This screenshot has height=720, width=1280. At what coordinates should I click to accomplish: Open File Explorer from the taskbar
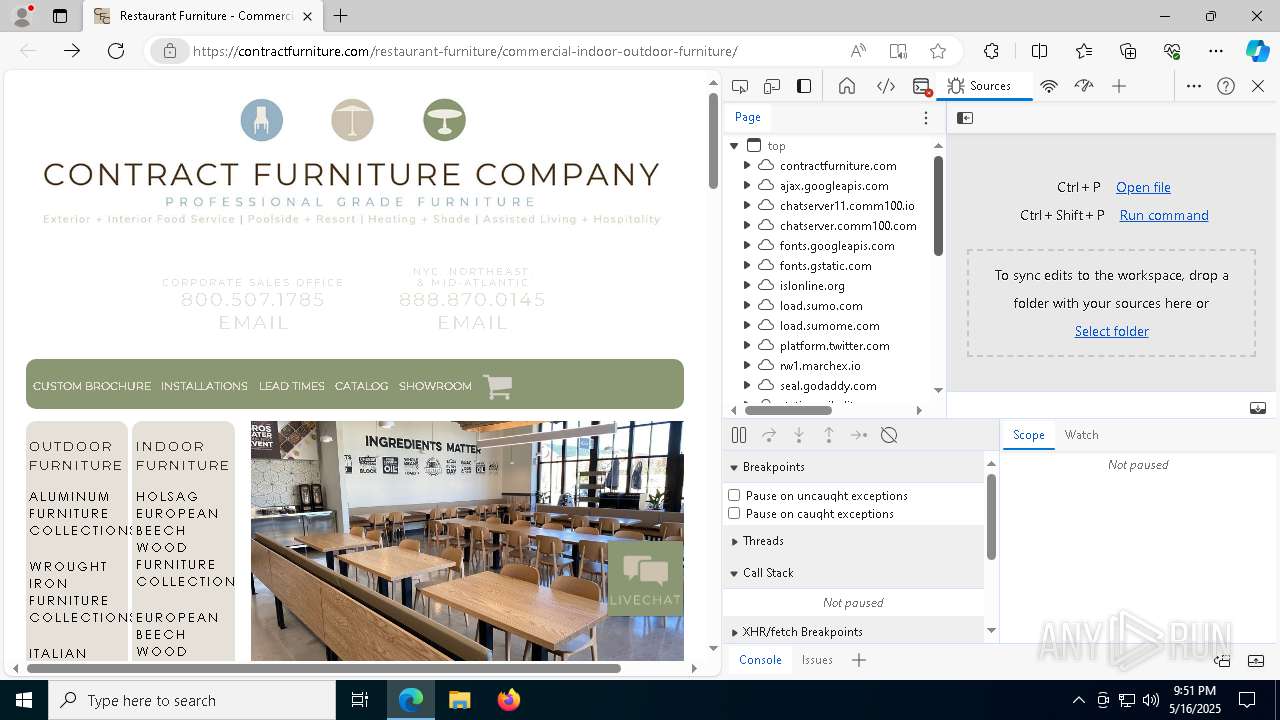459,700
